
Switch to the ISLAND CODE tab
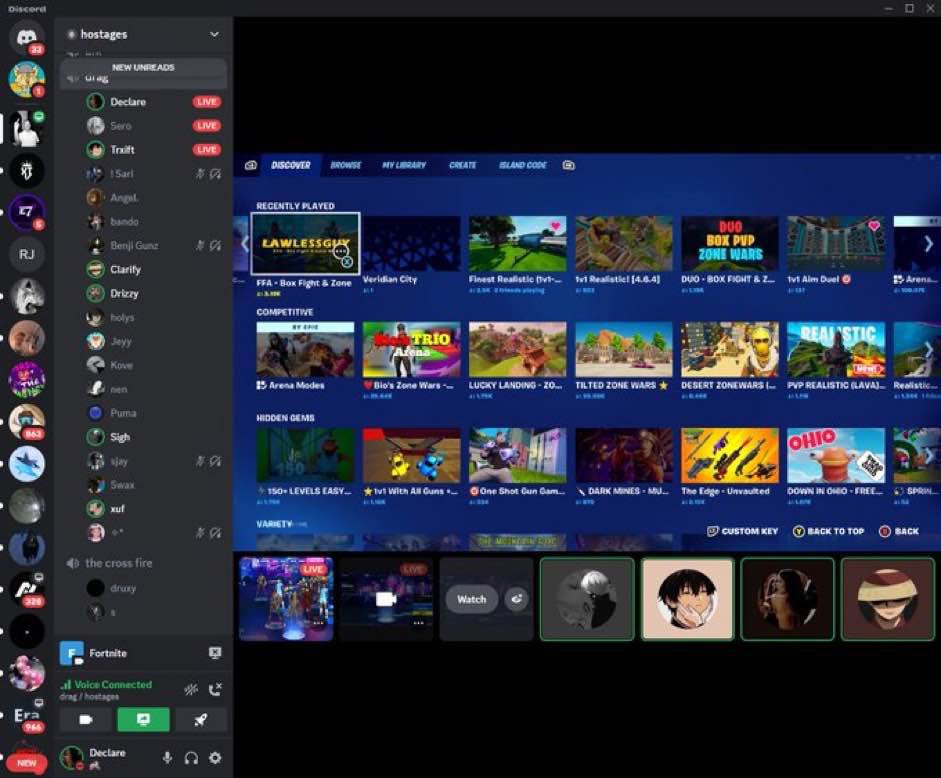(523, 165)
